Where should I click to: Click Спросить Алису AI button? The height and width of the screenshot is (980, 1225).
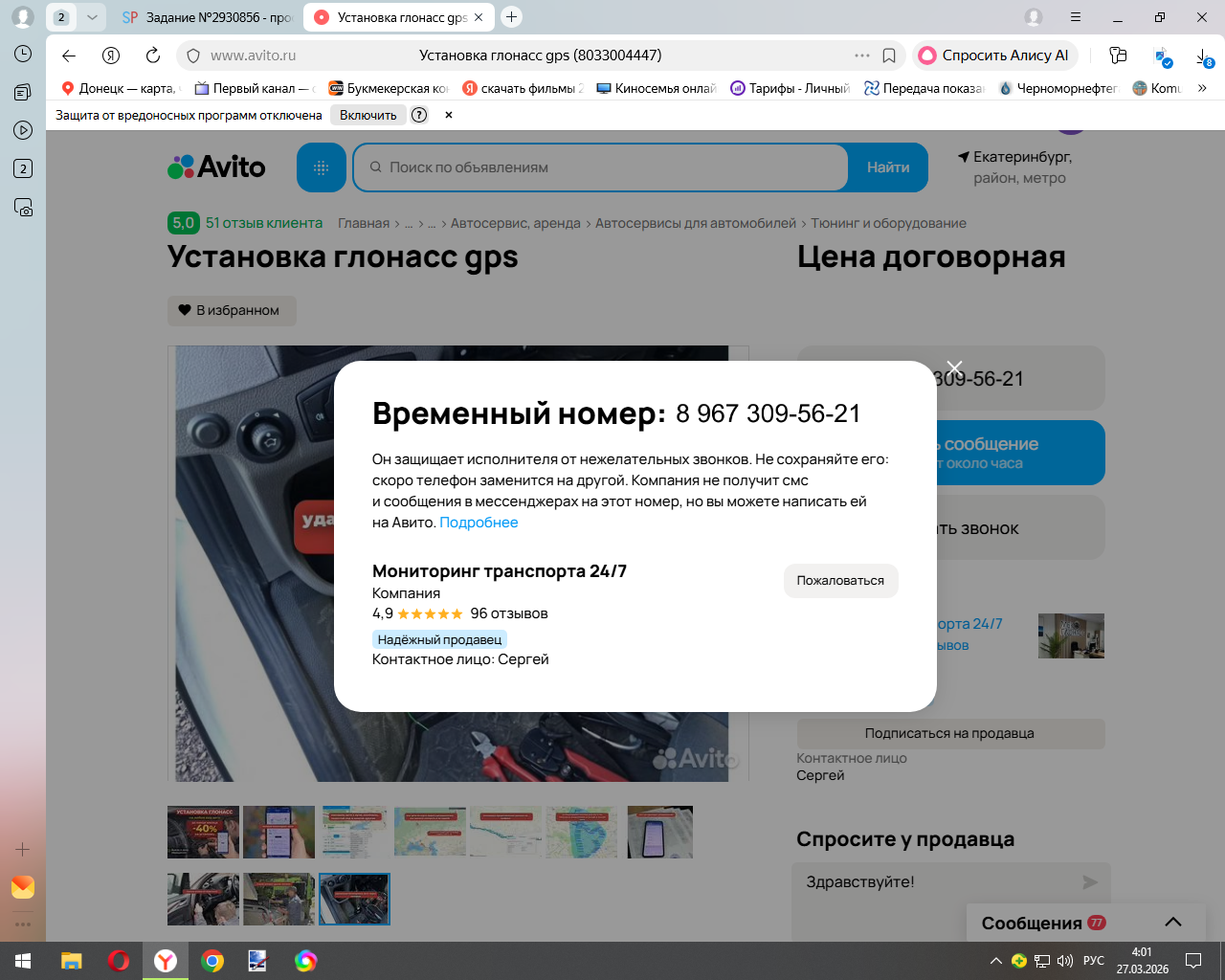click(x=994, y=56)
